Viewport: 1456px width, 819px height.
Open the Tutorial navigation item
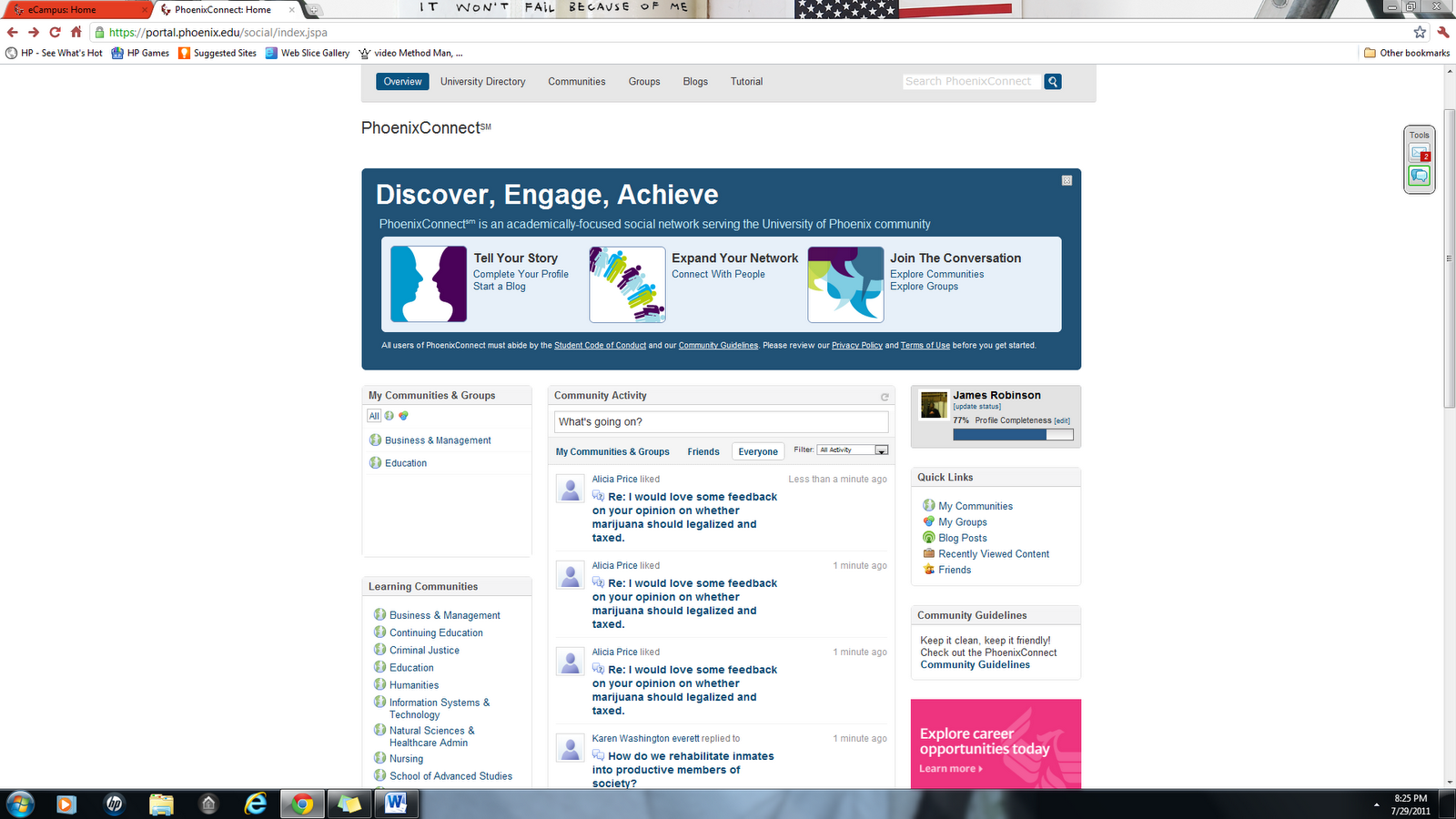pyautogui.click(x=746, y=82)
